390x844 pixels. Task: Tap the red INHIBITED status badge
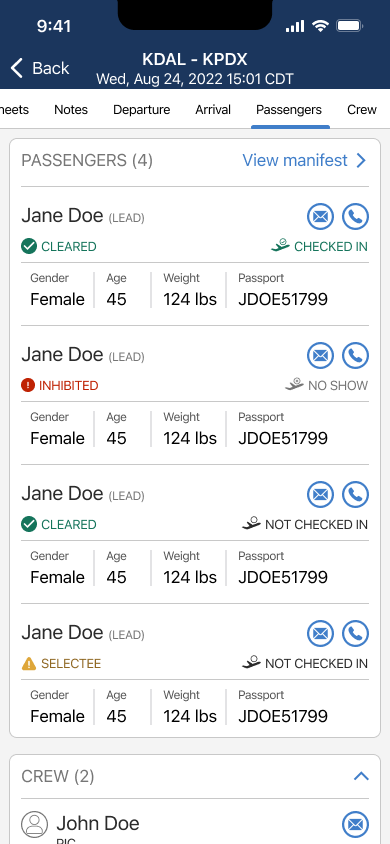pos(60,385)
